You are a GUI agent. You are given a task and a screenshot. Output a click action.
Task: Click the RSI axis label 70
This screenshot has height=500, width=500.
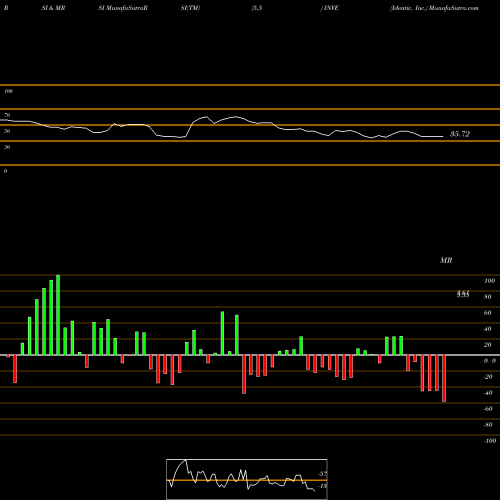(7, 115)
